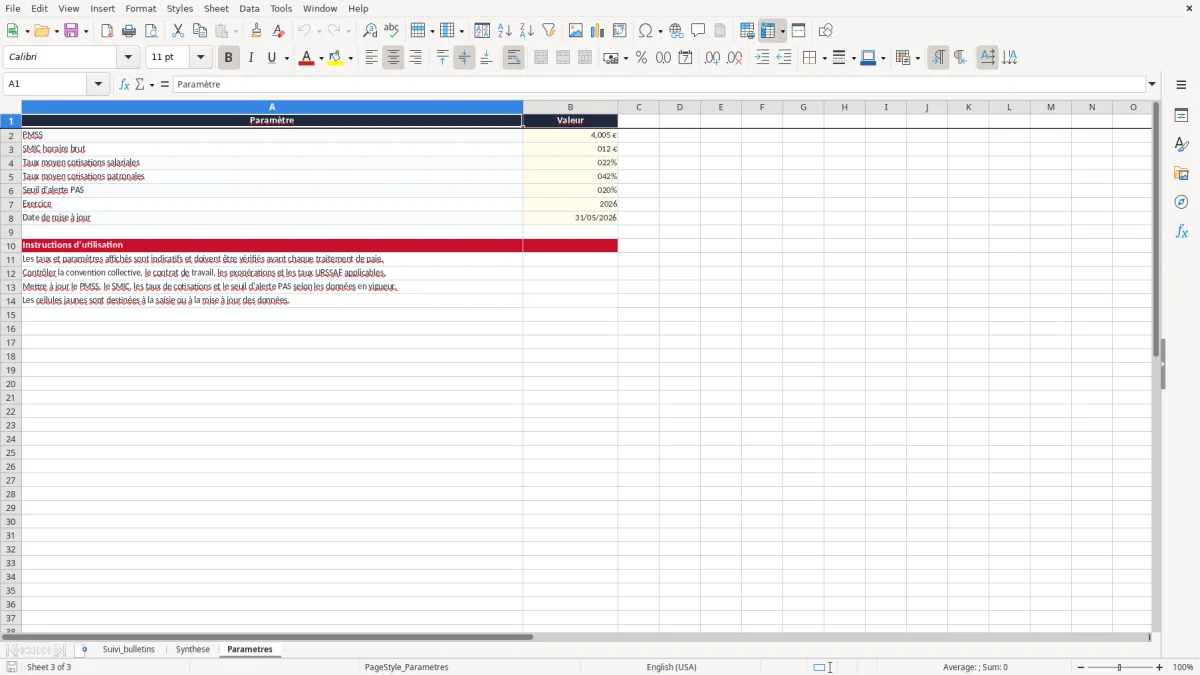Image resolution: width=1200 pixels, height=675 pixels.
Task: Insert a chart via the toolbar icon
Action: point(598,31)
